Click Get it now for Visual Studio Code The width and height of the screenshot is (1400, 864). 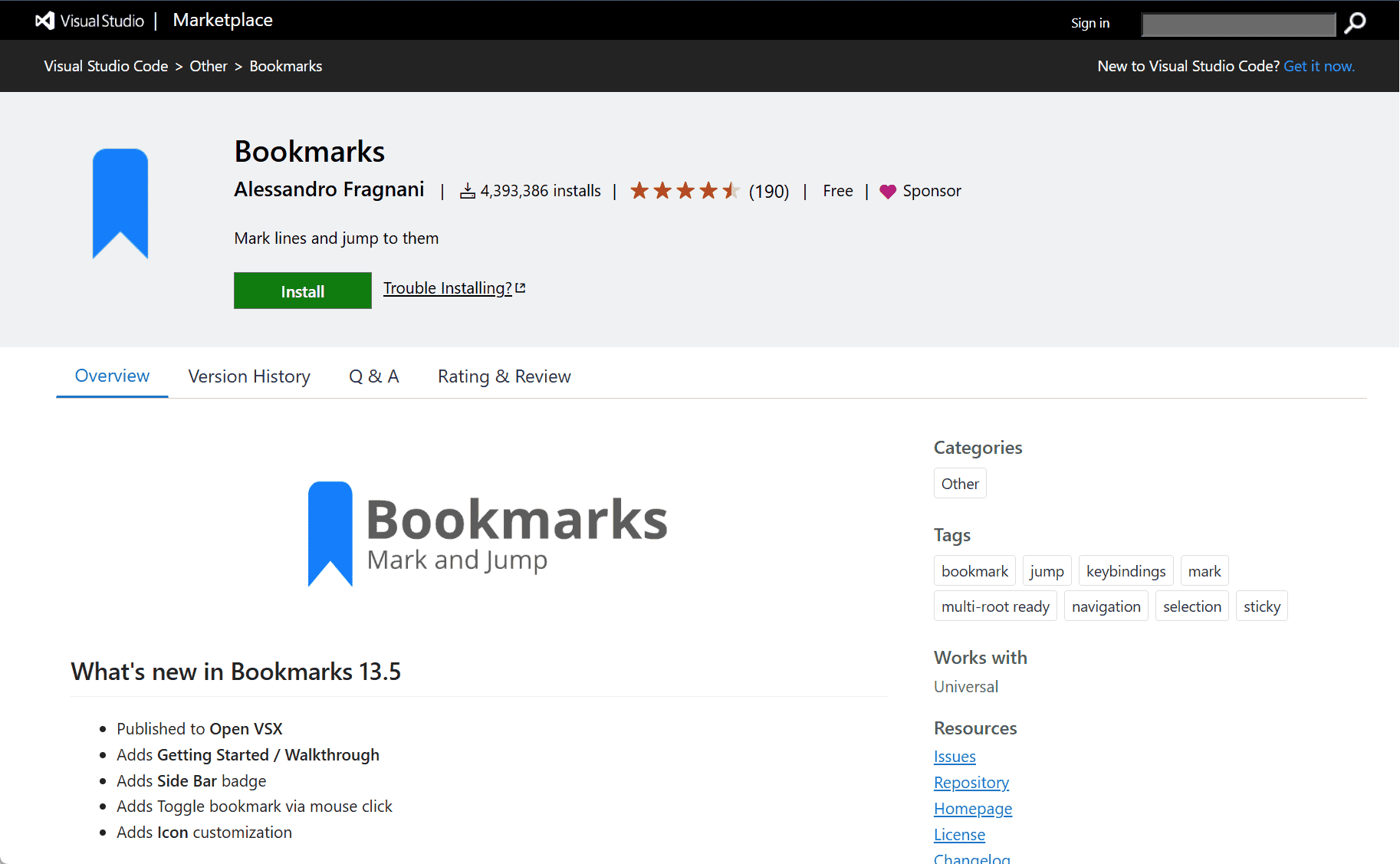(x=1319, y=66)
